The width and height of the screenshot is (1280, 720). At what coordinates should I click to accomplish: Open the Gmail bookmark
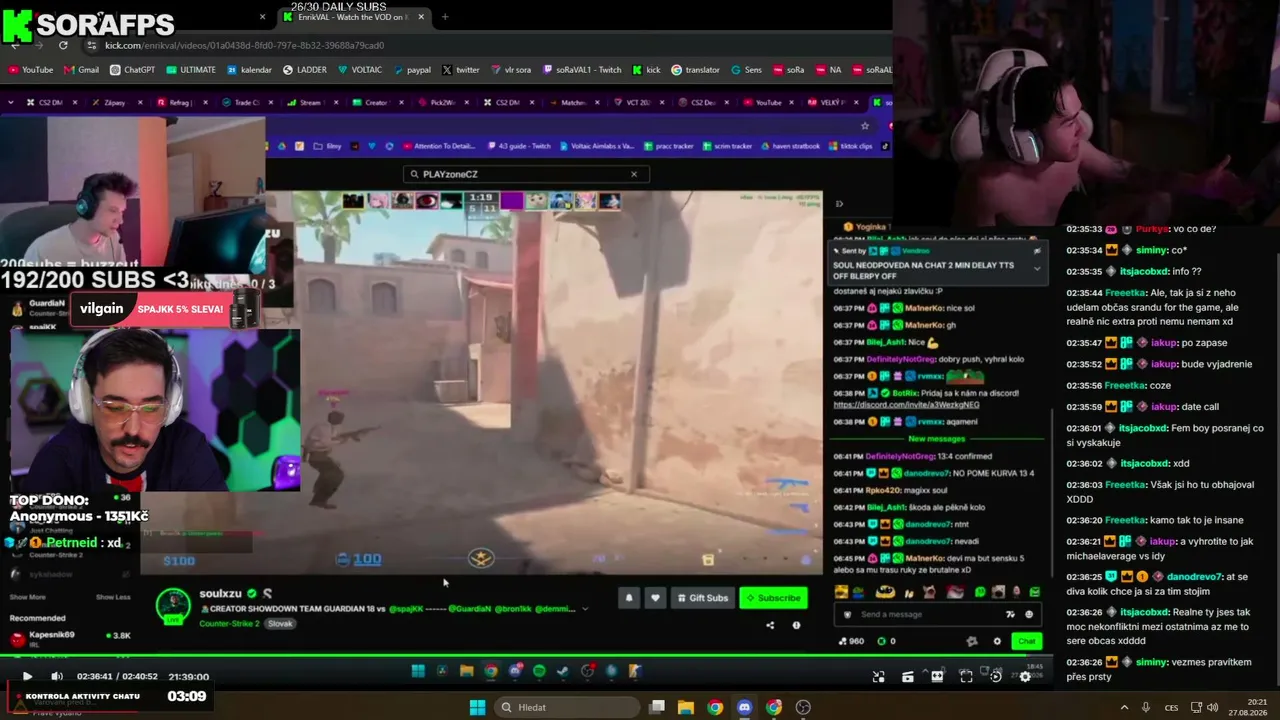point(81,70)
